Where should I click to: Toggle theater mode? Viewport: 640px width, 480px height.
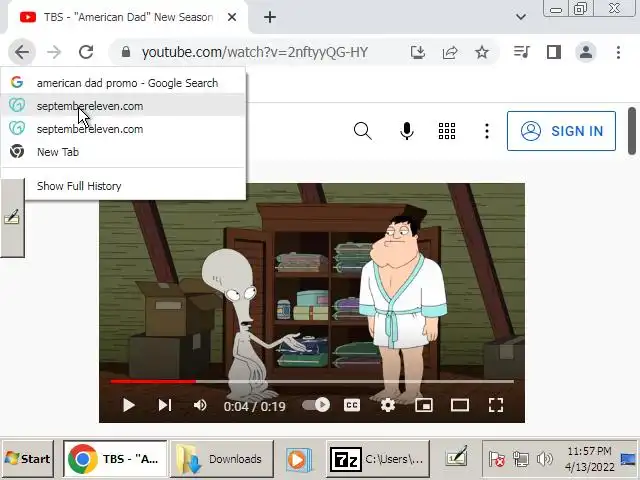[x=460, y=405]
